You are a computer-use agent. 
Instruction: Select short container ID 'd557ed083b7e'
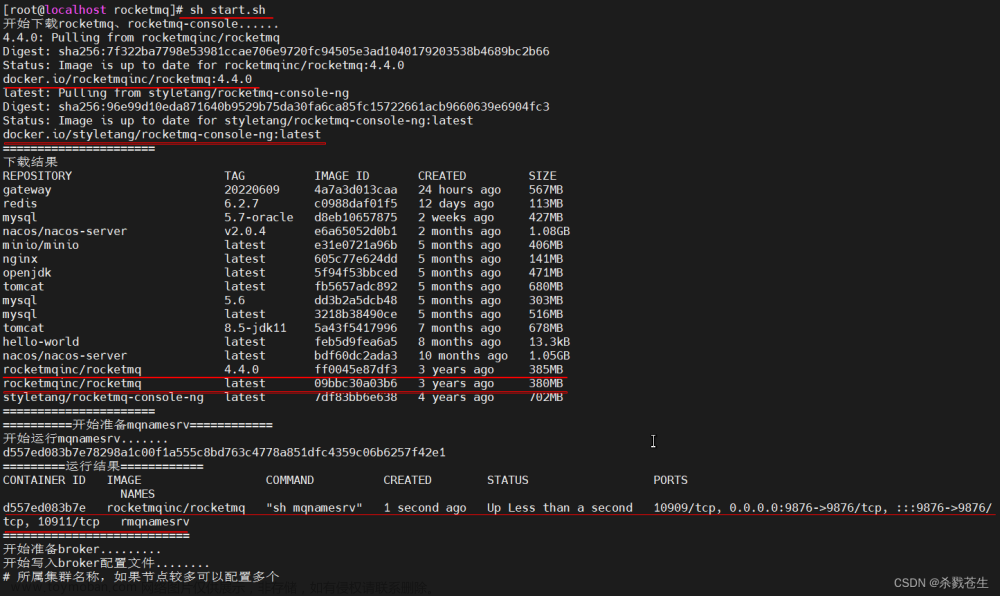point(44,508)
